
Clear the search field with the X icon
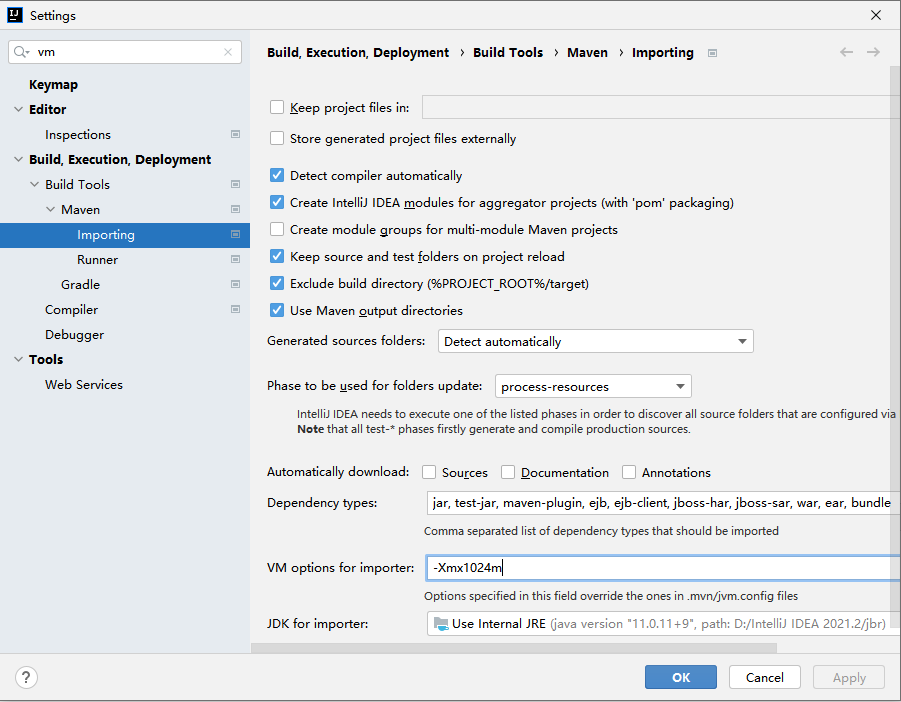(x=228, y=52)
